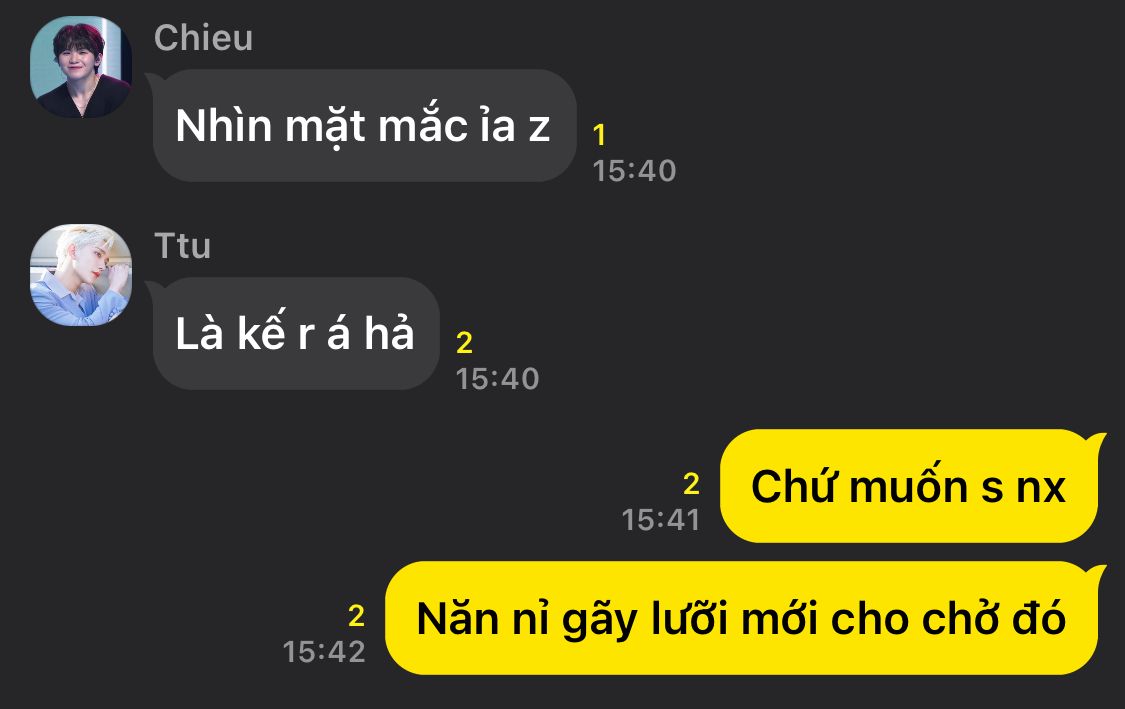The height and width of the screenshot is (709, 1125).
Task: Click unread count 2 above 15:42
Action: 357,616
